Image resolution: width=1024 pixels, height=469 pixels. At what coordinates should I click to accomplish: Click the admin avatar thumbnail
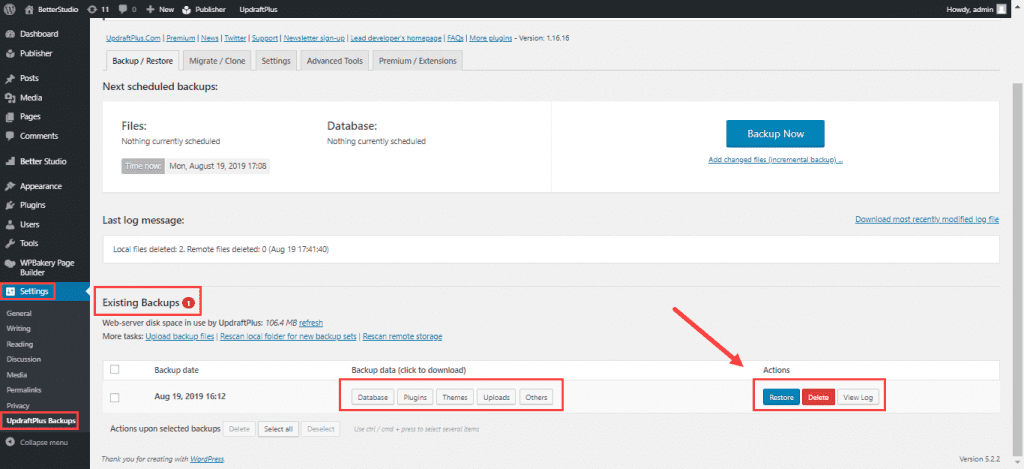click(1001, 9)
